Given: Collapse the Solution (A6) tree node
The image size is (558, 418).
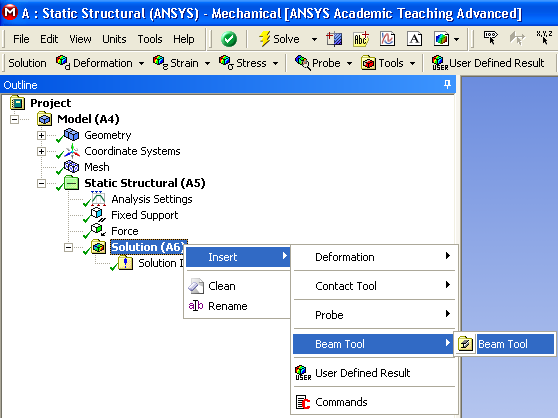Looking at the screenshot, I should tap(68, 247).
